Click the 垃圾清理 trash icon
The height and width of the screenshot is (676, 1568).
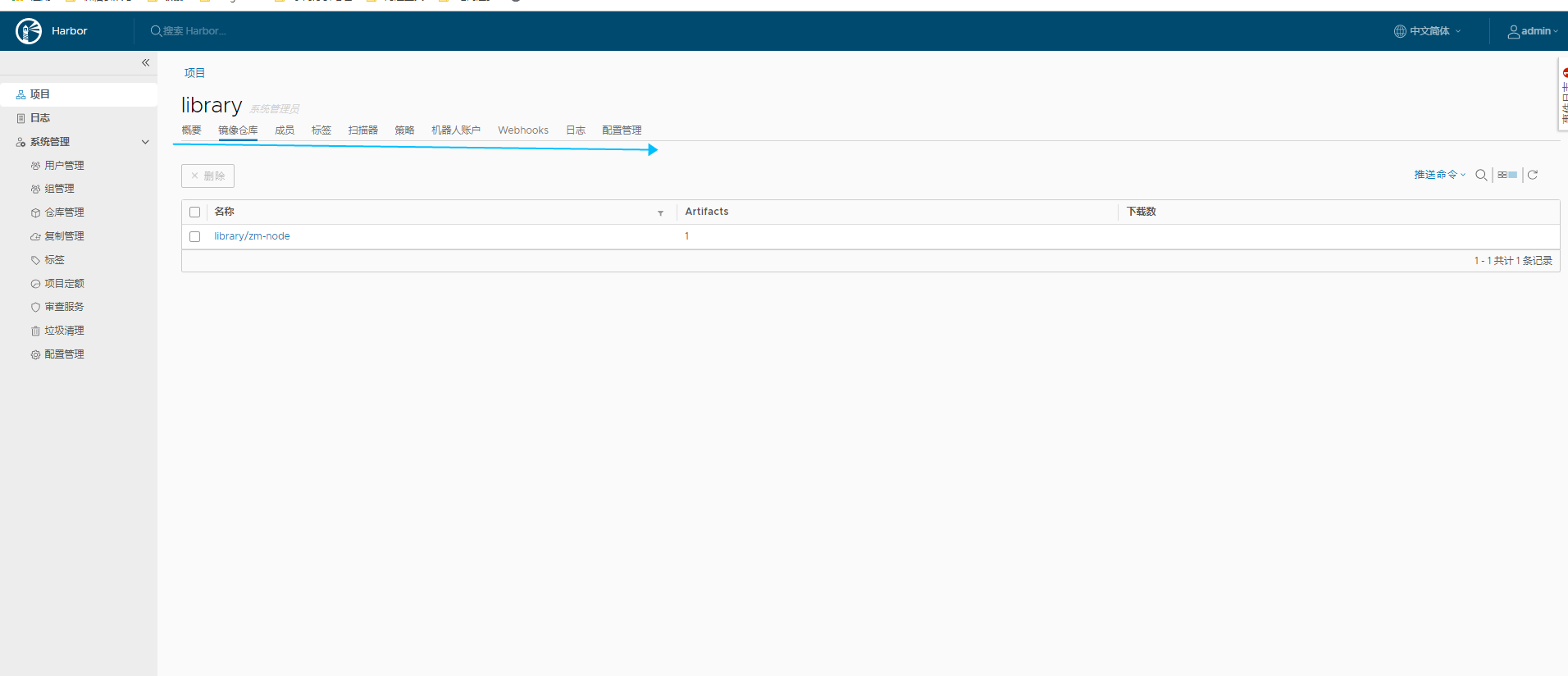point(35,331)
